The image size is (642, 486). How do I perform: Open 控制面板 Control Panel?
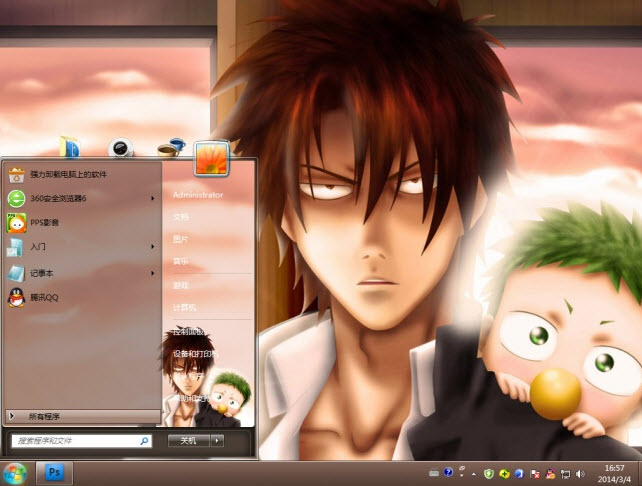point(188,331)
